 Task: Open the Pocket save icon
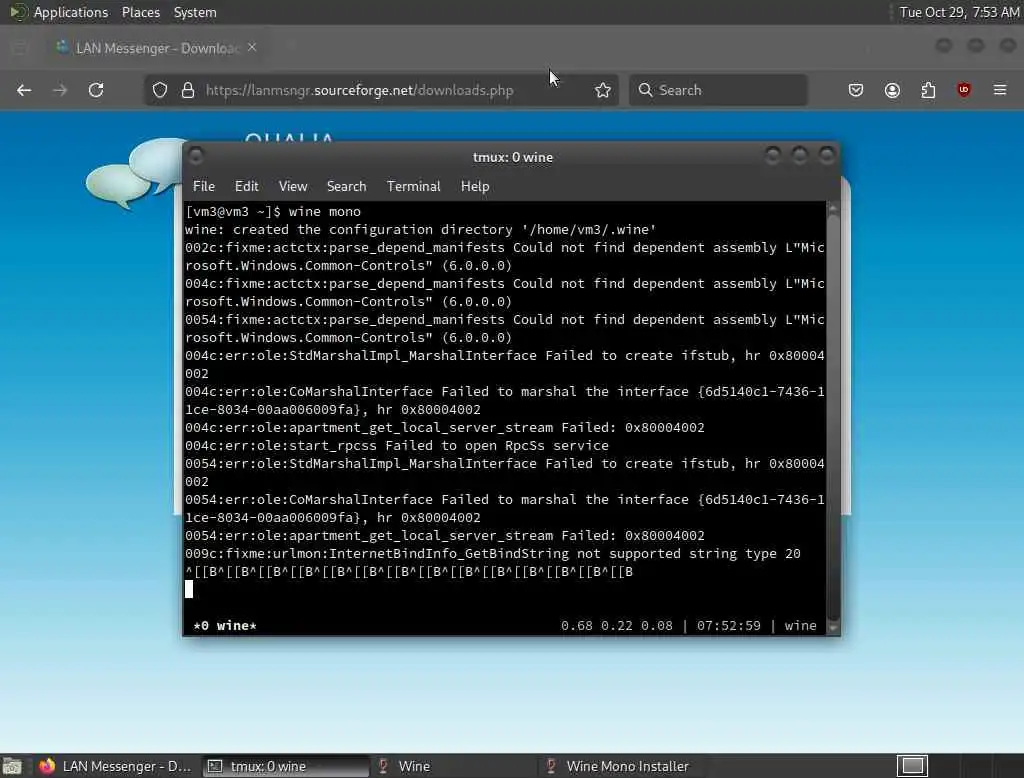[856, 90]
